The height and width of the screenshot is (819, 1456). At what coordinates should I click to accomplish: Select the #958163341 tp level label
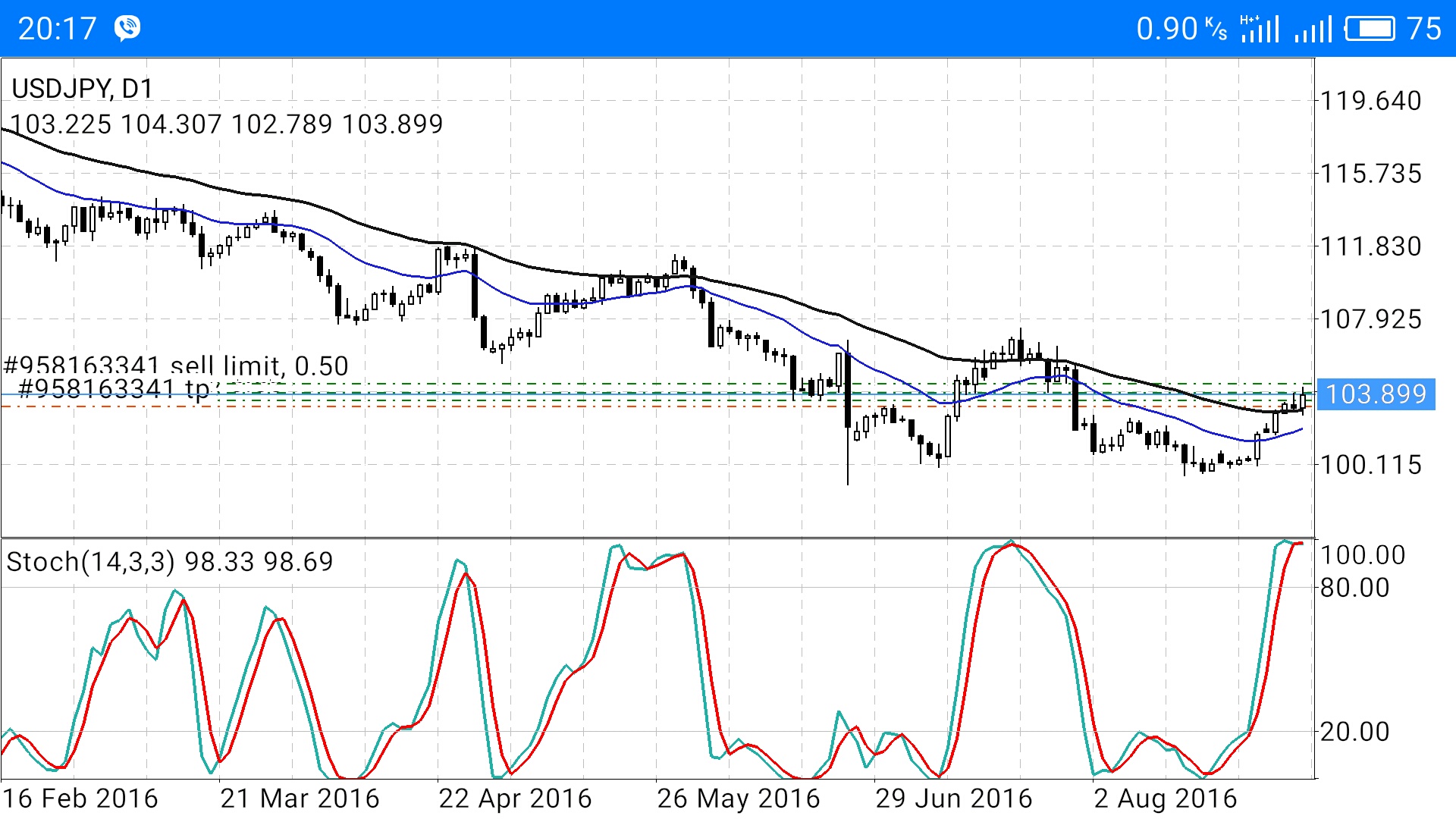(114, 388)
